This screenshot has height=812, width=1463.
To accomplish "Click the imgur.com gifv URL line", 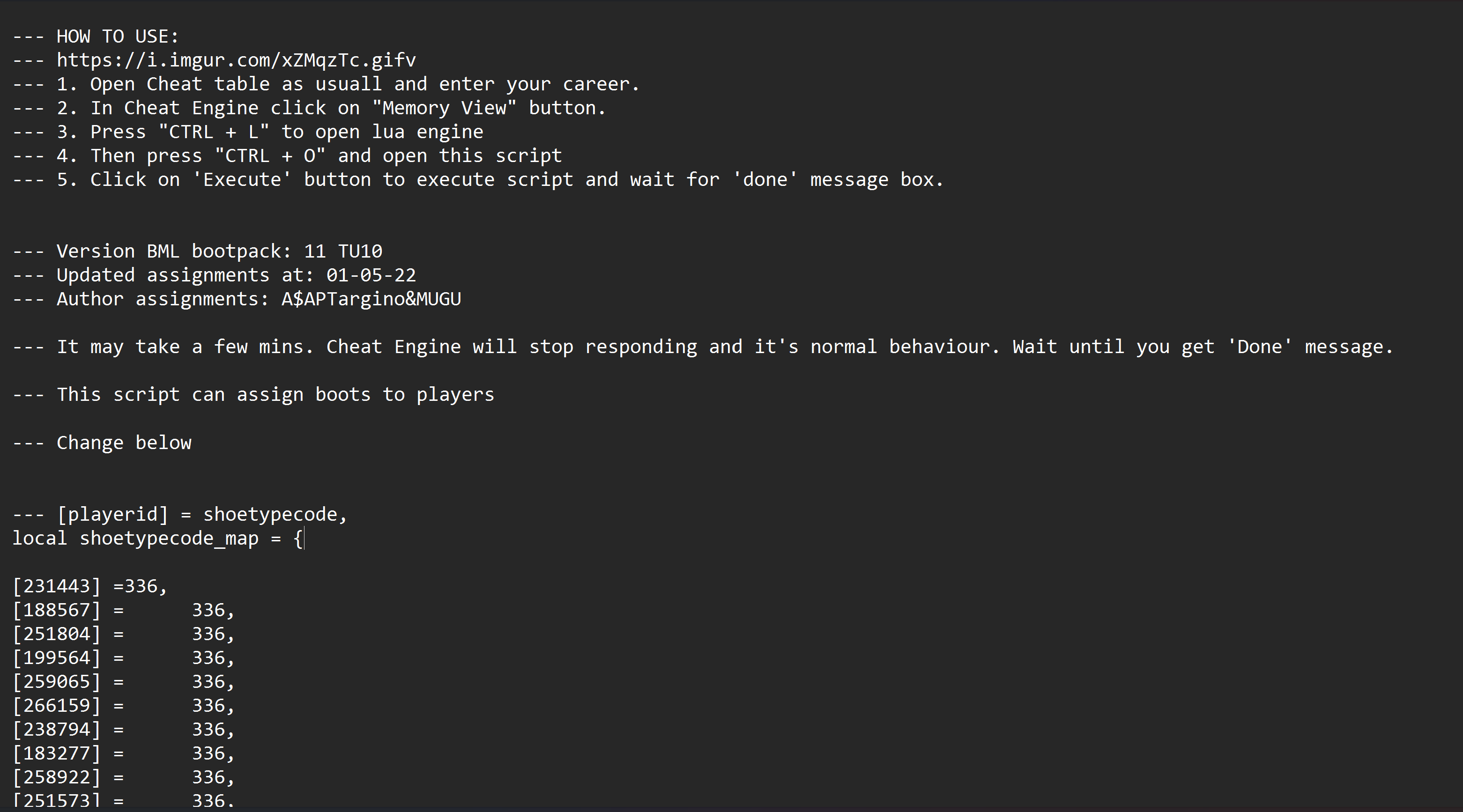I will coord(215,60).
